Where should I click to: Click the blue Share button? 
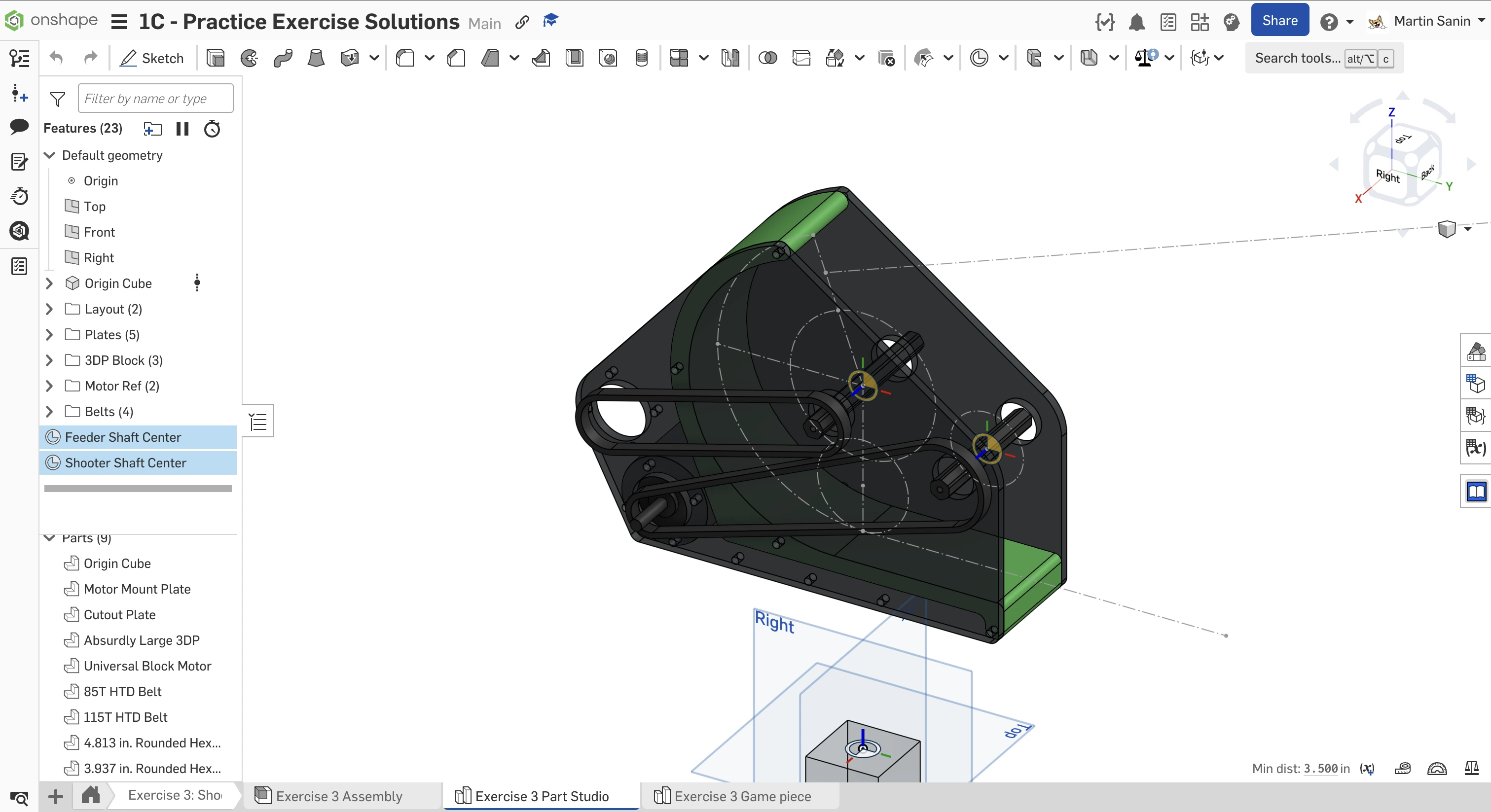(x=1280, y=21)
